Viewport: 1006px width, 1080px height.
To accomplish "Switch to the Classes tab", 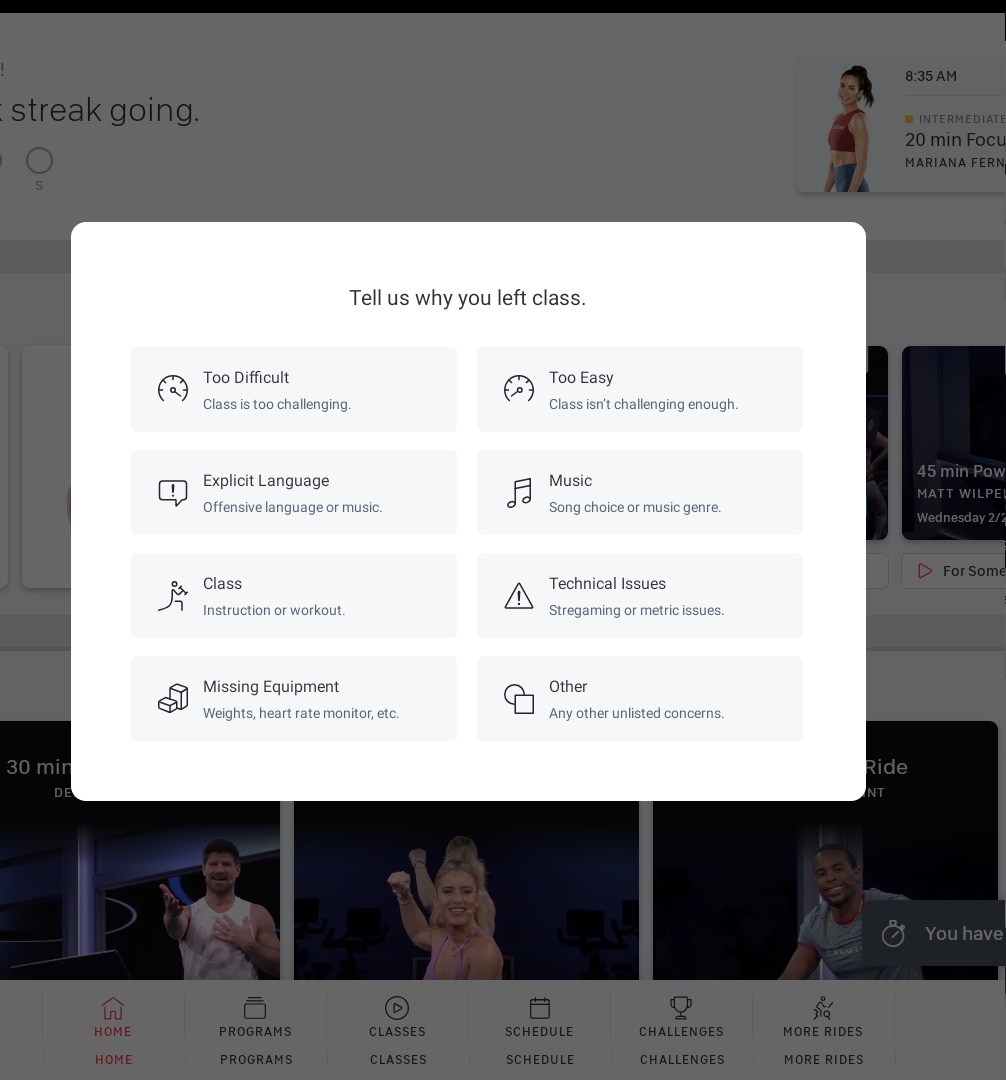I will click(x=397, y=1017).
